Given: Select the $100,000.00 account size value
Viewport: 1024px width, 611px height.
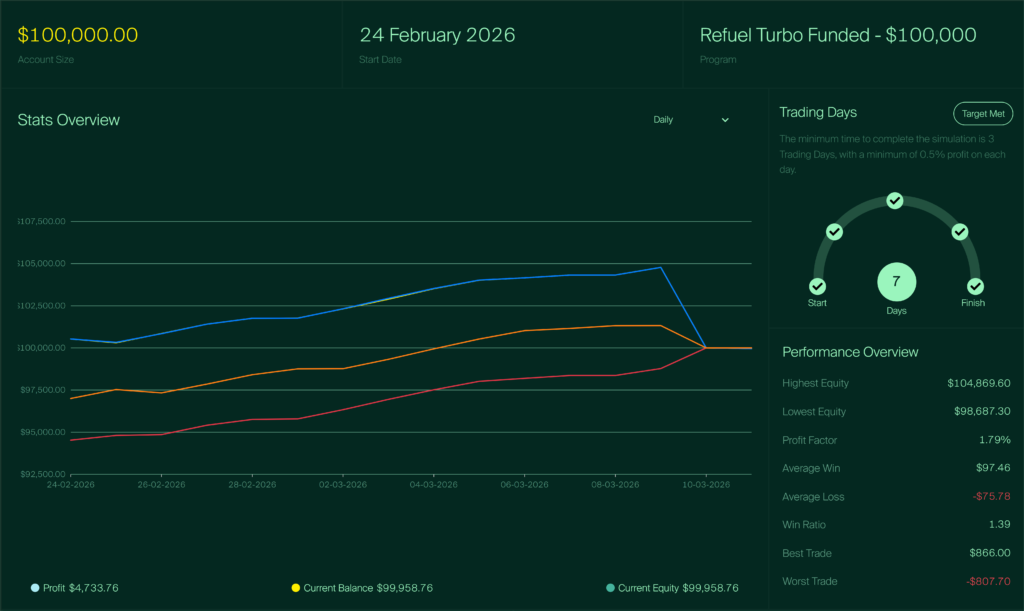Looking at the screenshot, I should [x=78, y=35].
